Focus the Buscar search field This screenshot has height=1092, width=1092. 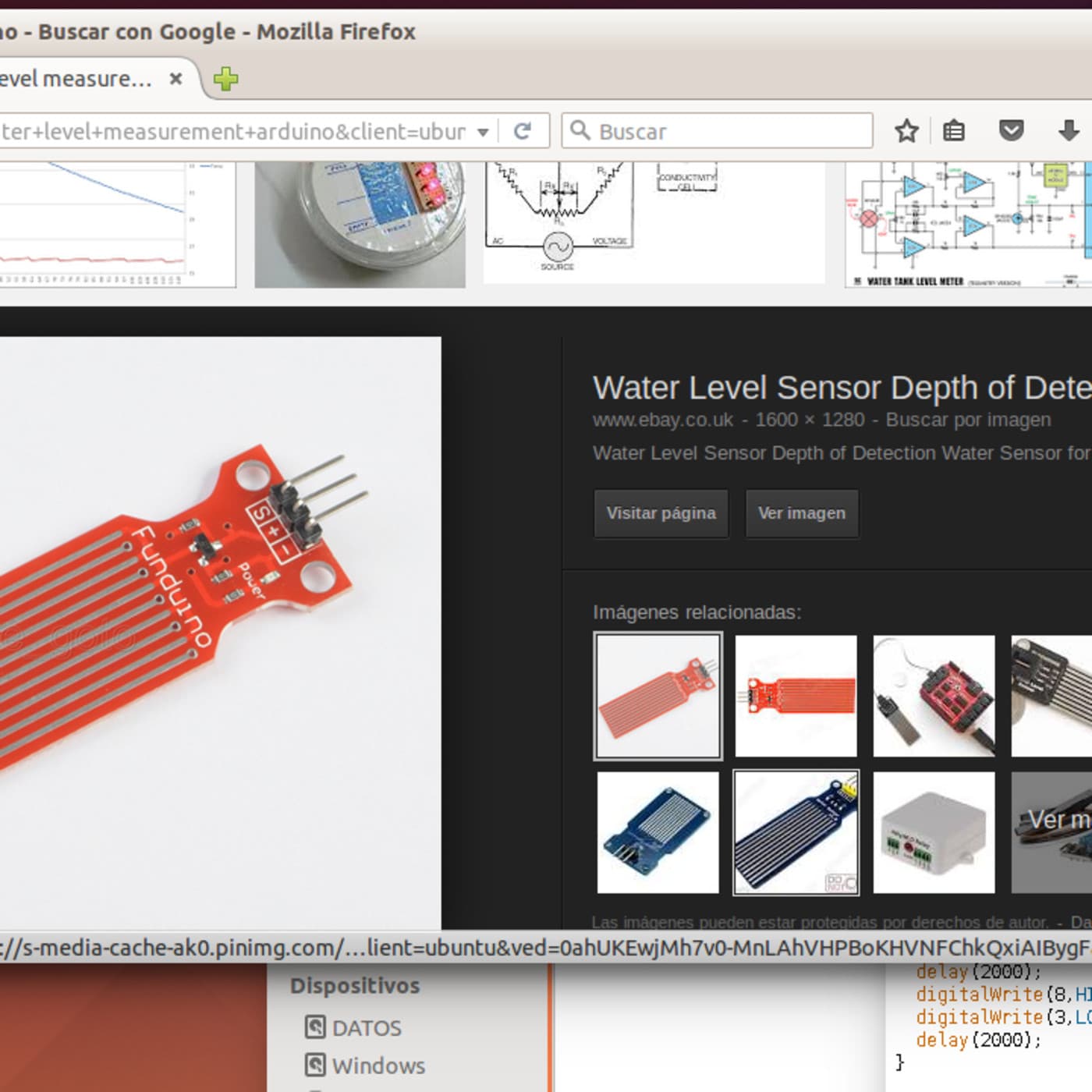pos(718,131)
